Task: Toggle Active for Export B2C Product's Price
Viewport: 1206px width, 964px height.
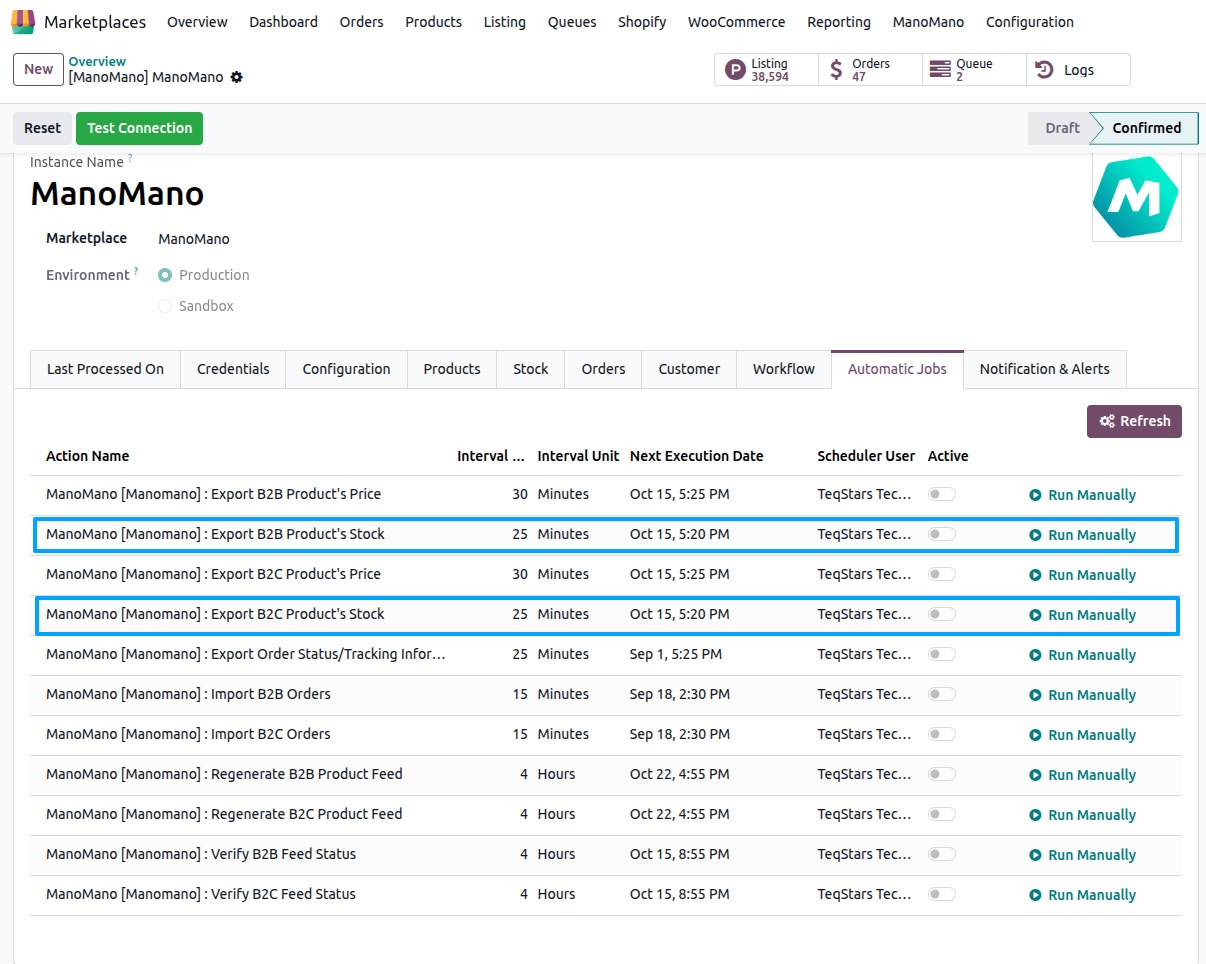Action: click(x=942, y=574)
